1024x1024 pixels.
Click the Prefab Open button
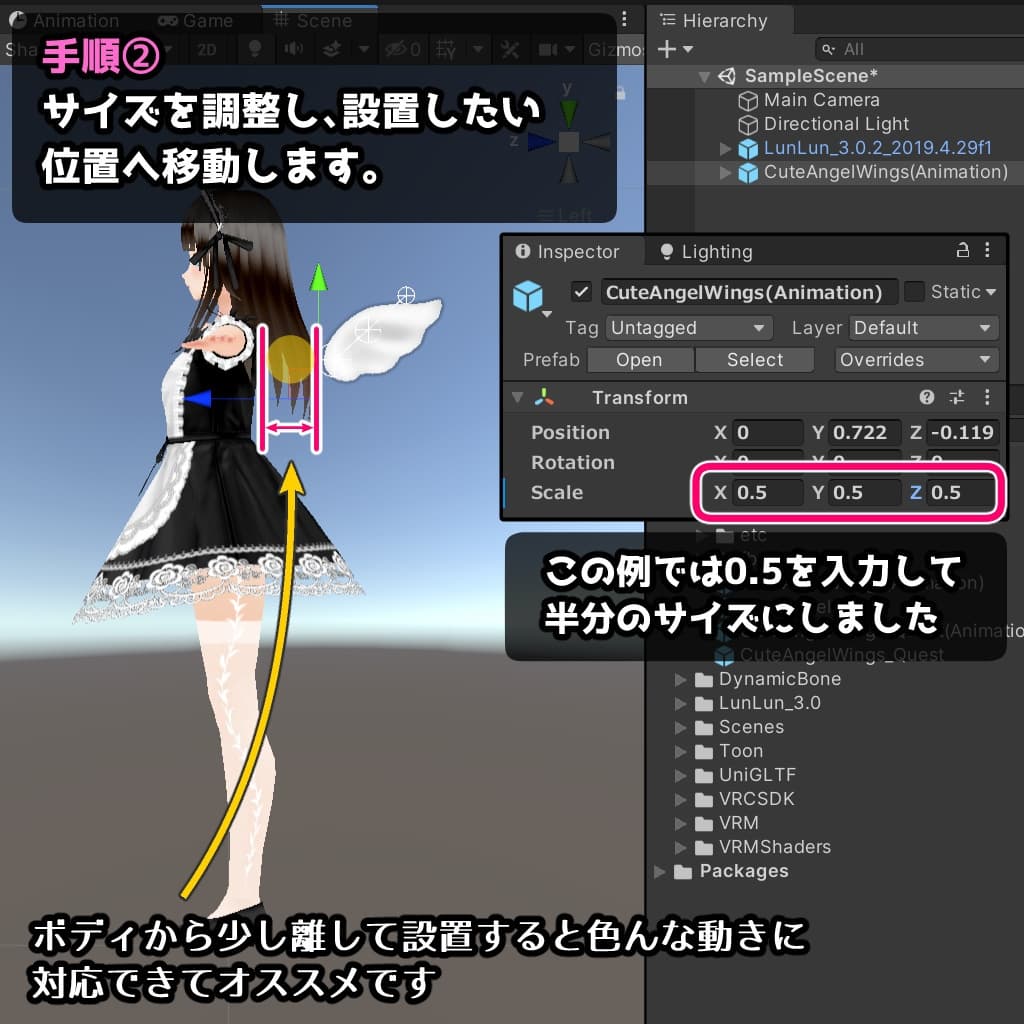click(x=639, y=360)
